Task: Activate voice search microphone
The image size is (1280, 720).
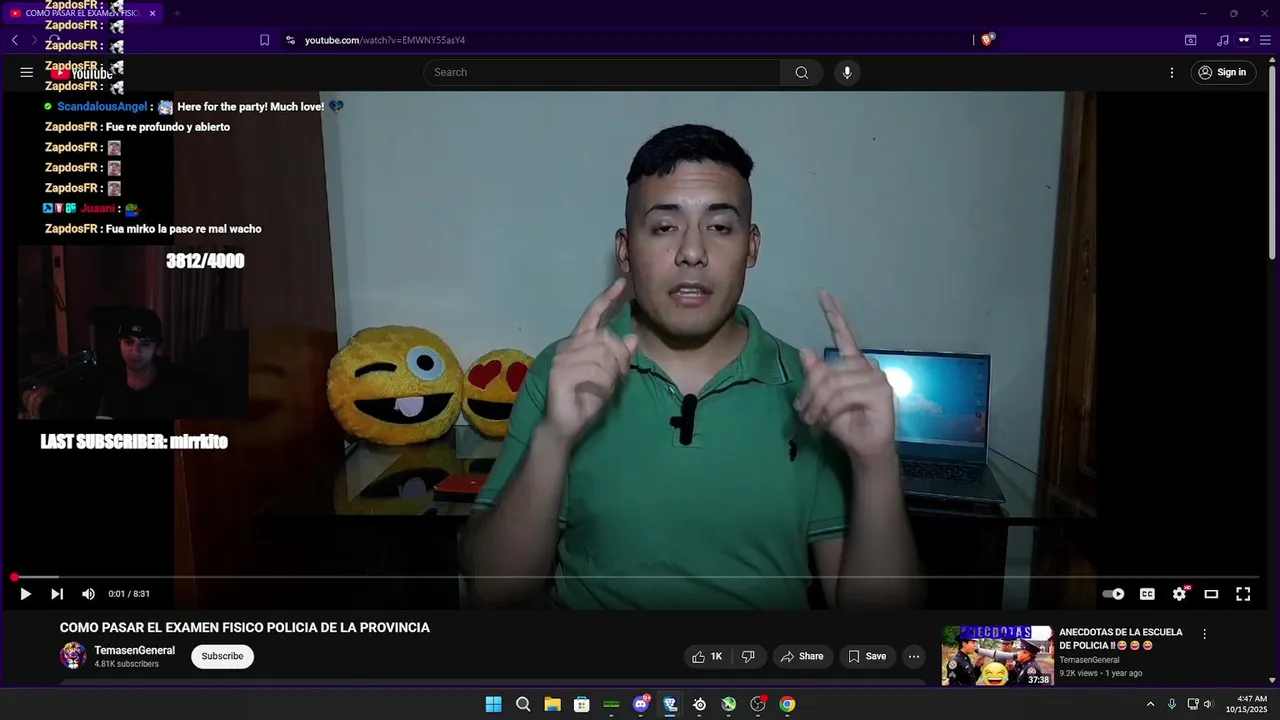Action: click(847, 72)
